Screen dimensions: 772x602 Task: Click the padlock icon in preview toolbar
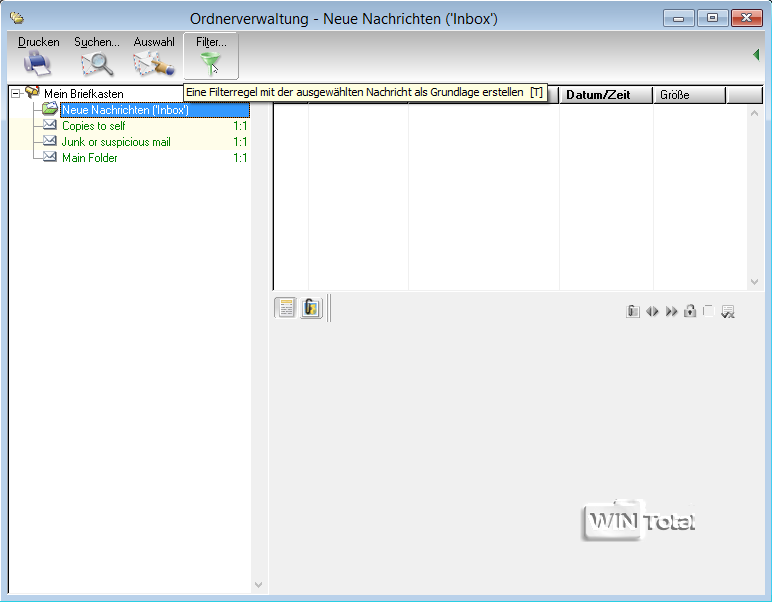pyautogui.click(x=690, y=311)
